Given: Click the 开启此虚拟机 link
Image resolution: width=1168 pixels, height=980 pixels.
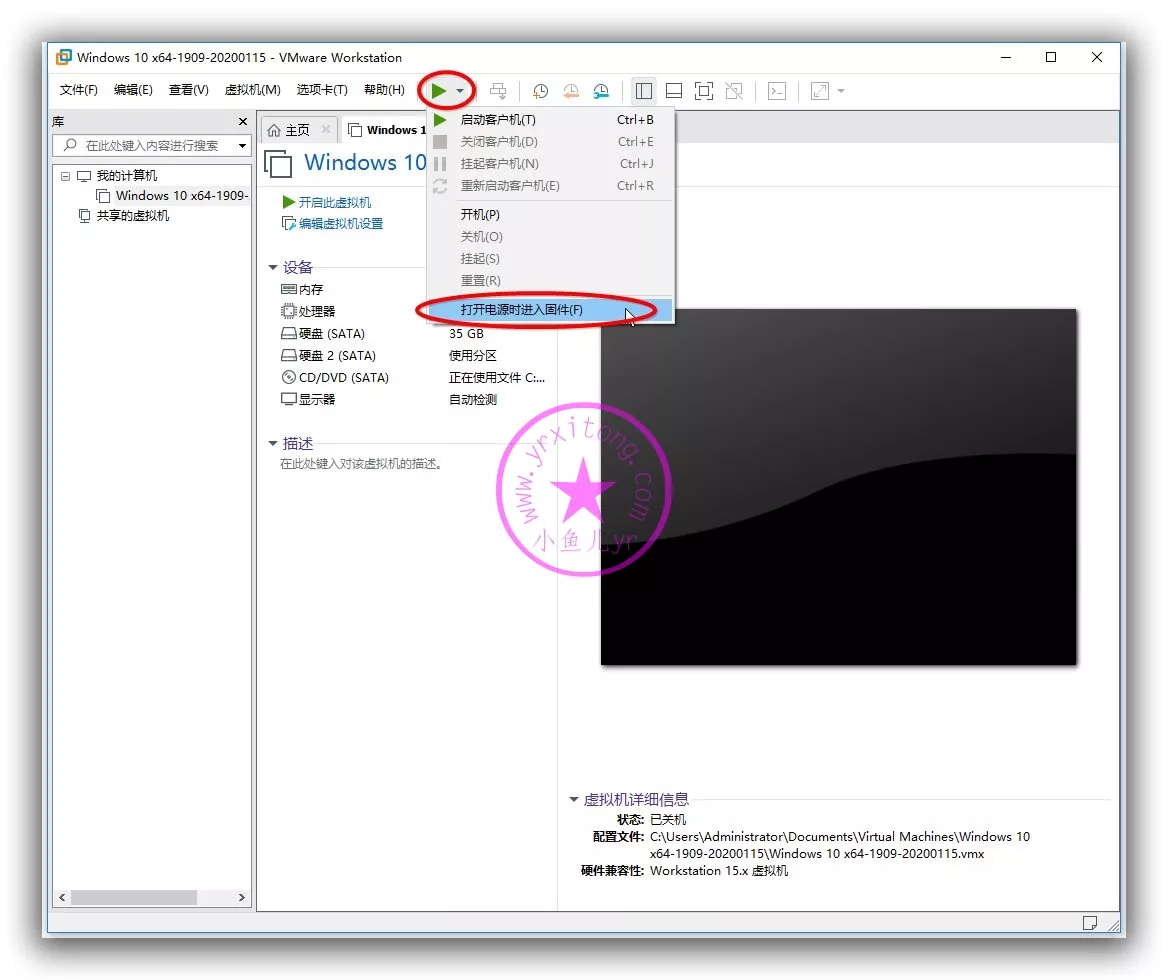Looking at the screenshot, I should click(334, 202).
